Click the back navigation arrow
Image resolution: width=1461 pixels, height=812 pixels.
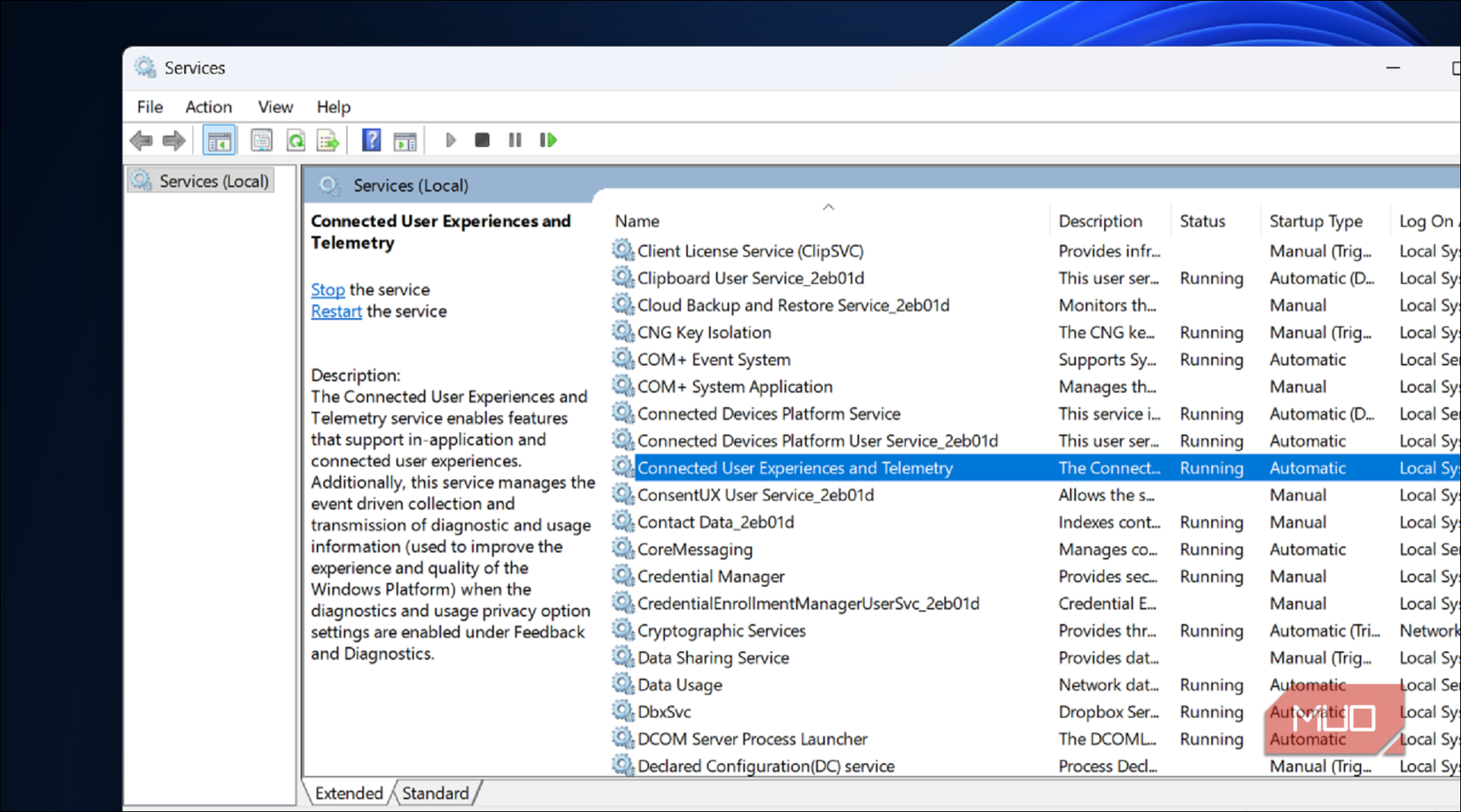[x=142, y=140]
